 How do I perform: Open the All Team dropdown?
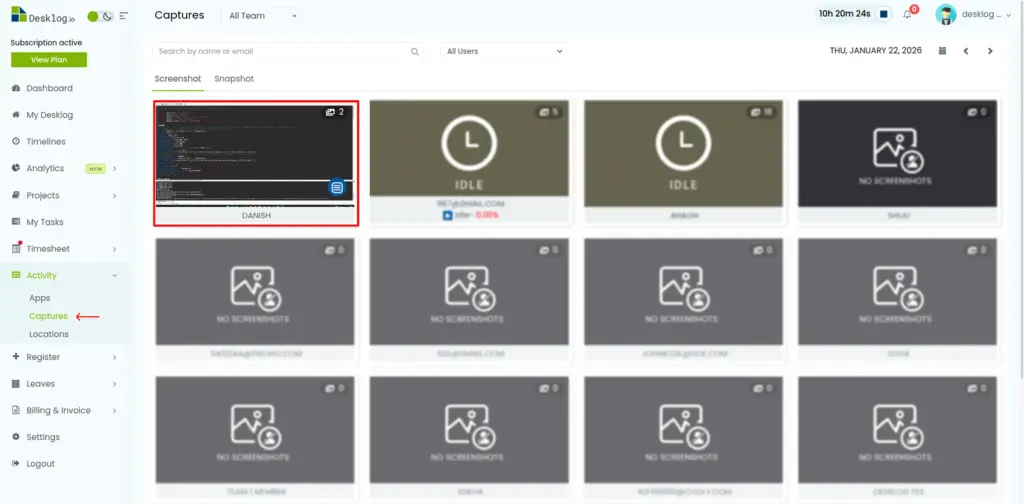[x=263, y=16]
